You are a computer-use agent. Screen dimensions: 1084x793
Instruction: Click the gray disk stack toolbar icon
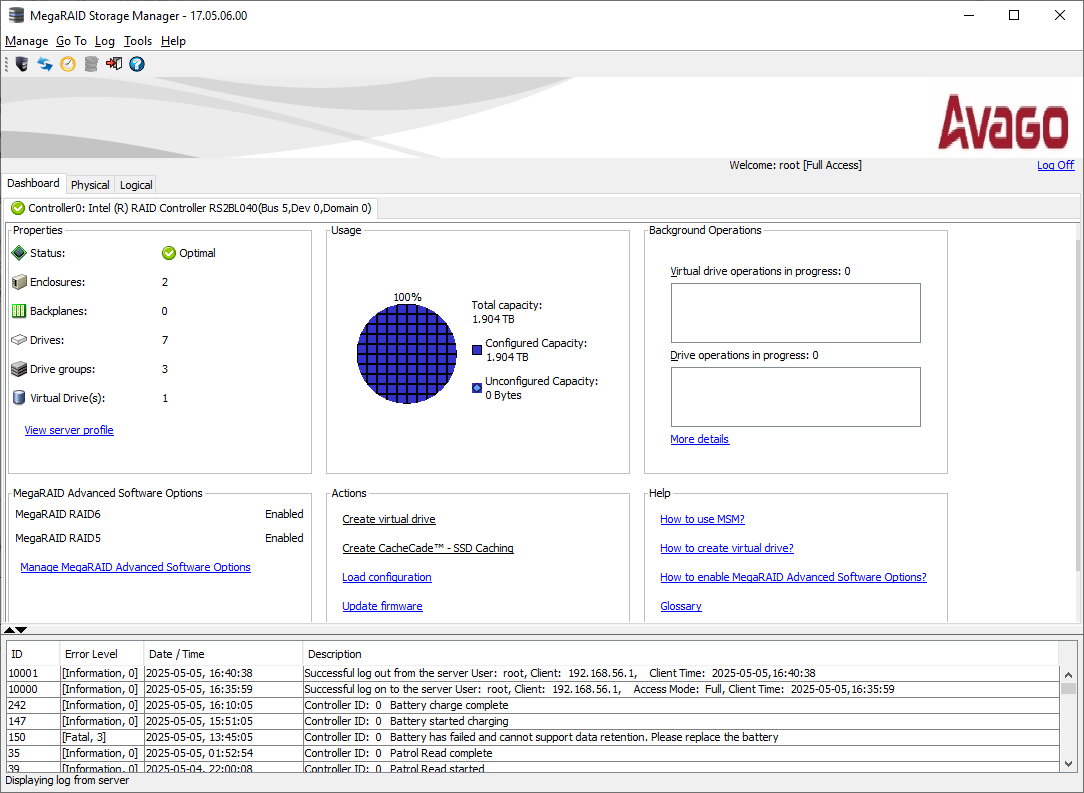[x=91, y=64]
